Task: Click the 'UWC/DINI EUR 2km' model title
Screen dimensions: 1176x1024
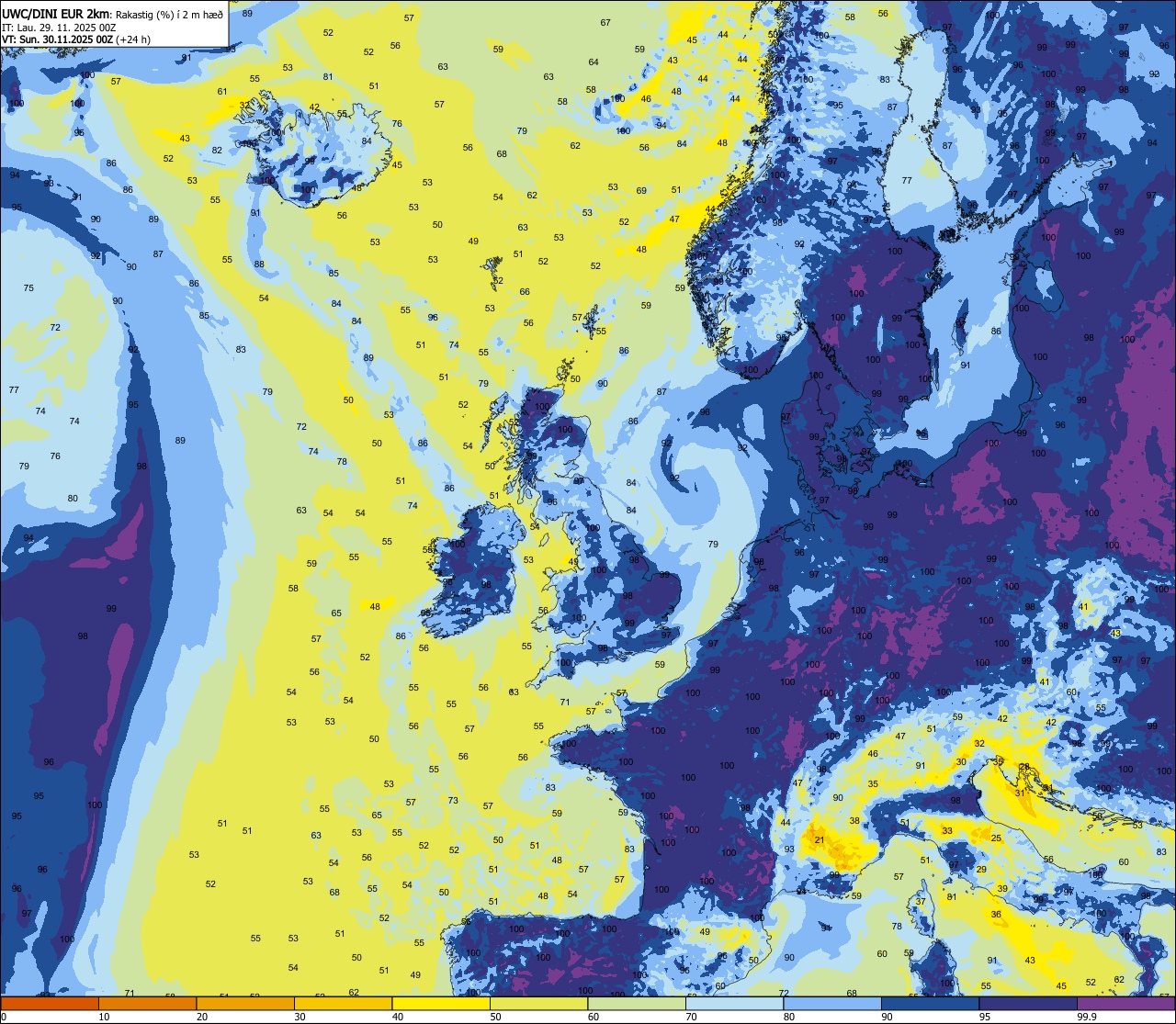Action: (56, 13)
